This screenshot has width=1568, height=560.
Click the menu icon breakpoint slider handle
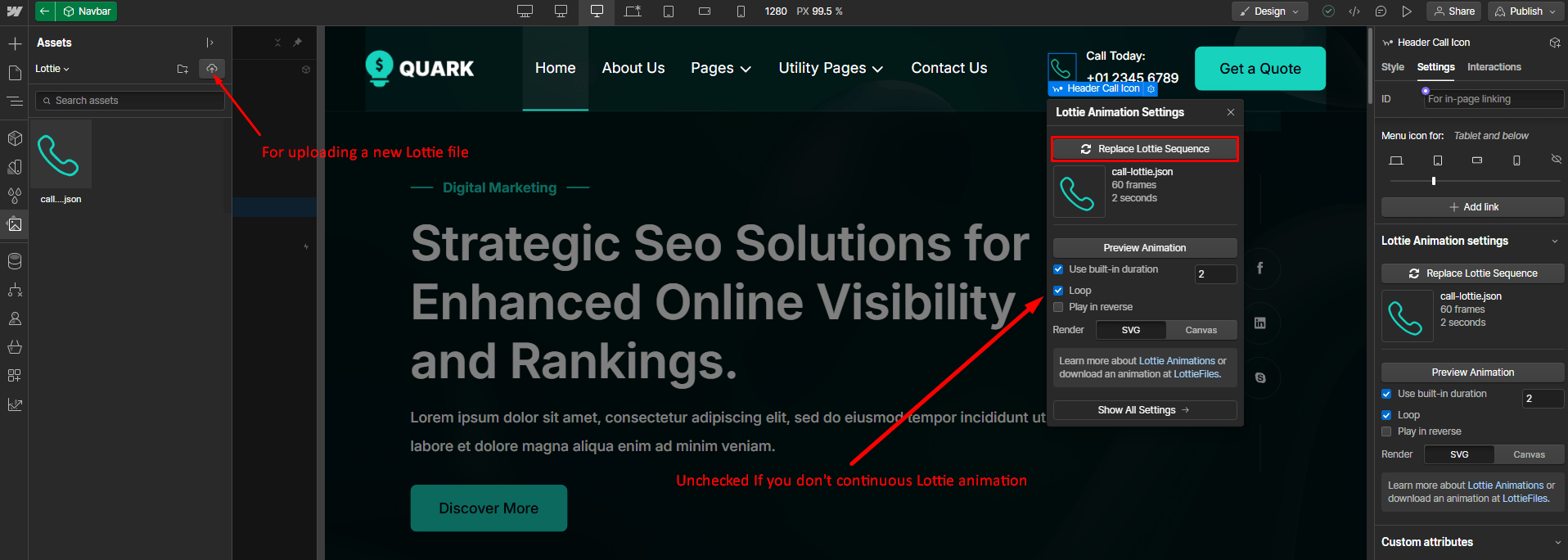[1434, 181]
